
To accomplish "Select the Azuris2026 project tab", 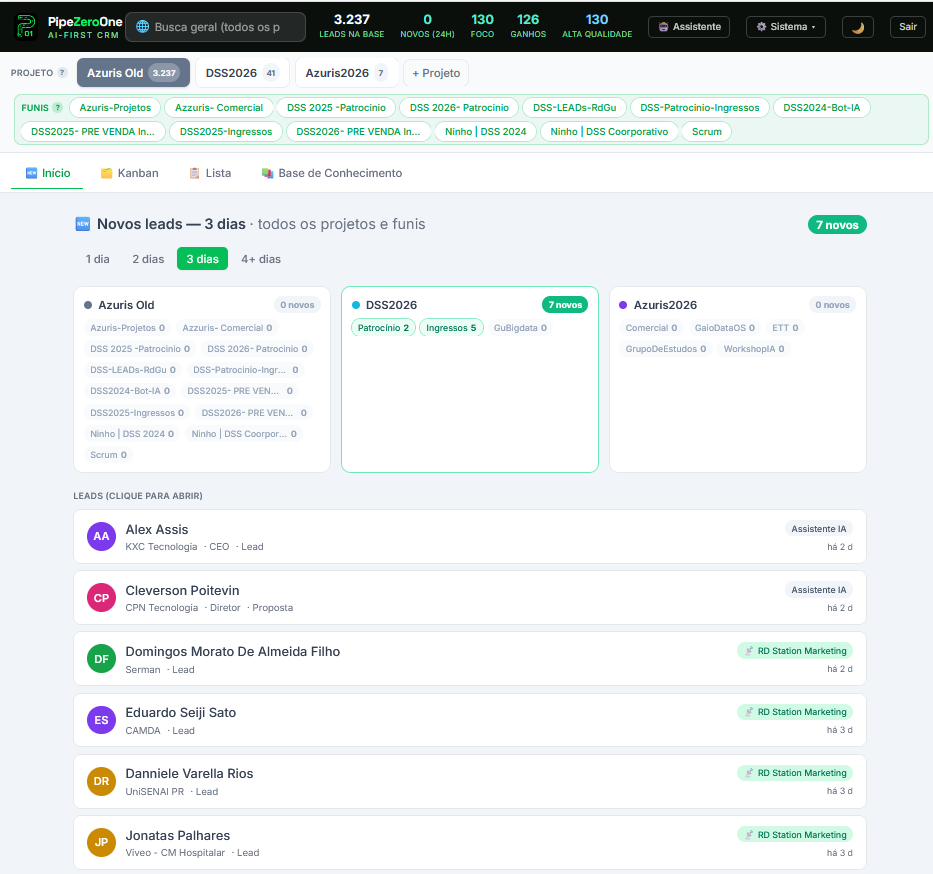I will (x=346, y=73).
